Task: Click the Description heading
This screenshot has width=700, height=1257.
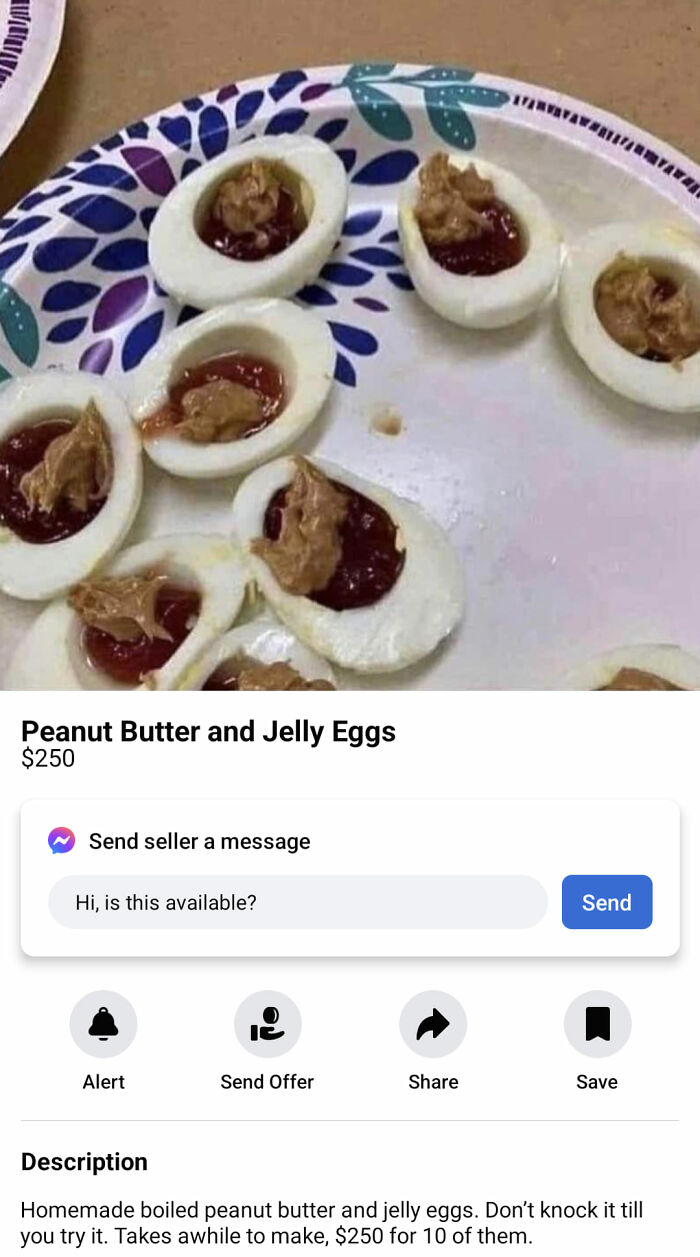Action: point(84,1161)
